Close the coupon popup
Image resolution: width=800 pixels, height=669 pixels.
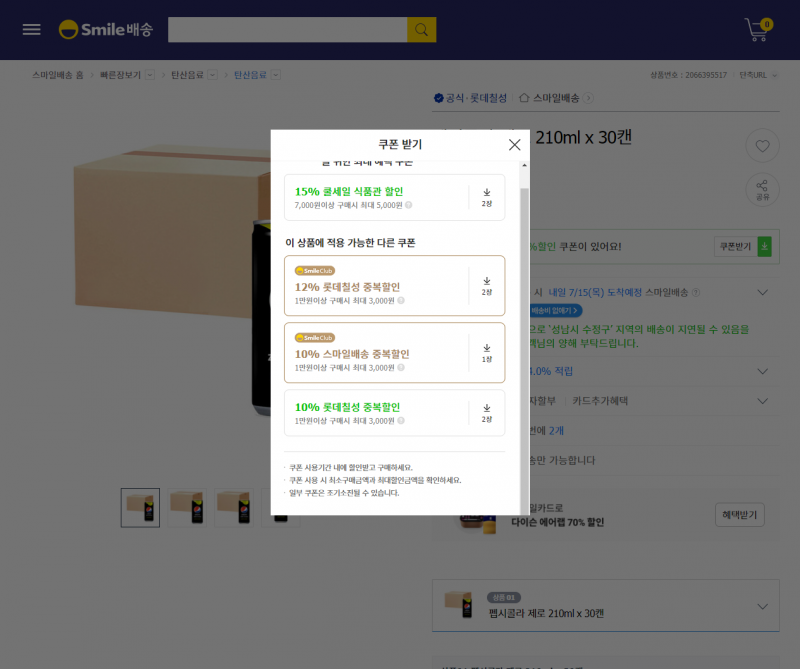(x=514, y=145)
